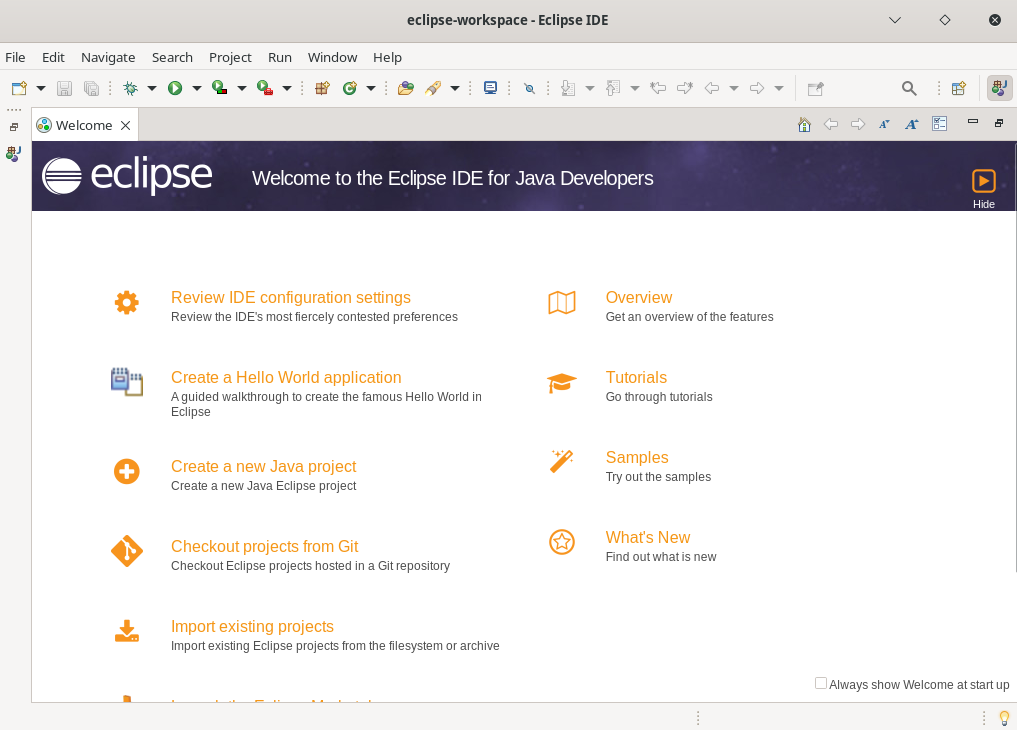Click the Open Perspective icon
This screenshot has height=730, width=1017.
957,88
